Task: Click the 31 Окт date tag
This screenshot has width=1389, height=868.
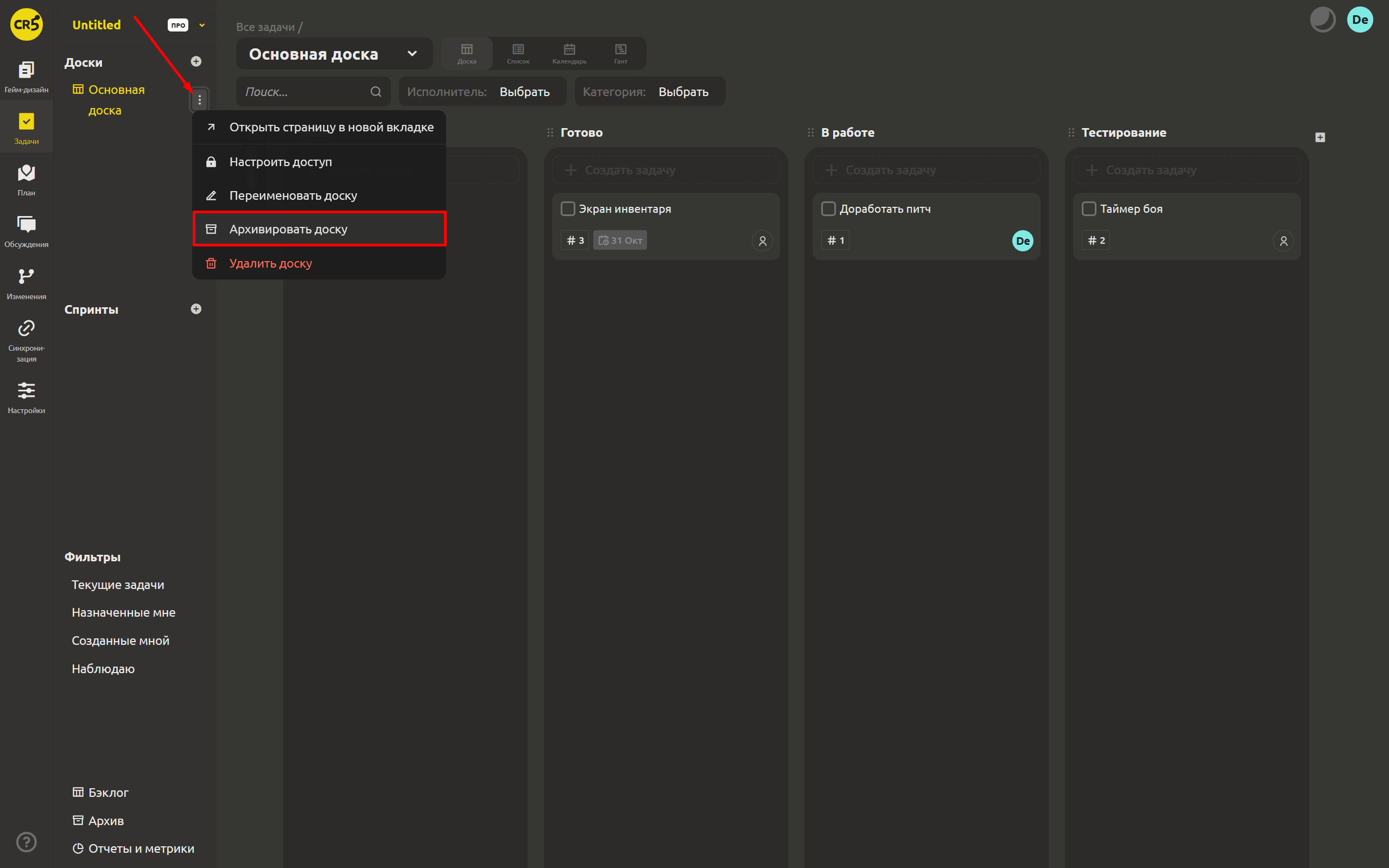Action: pyautogui.click(x=620, y=240)
